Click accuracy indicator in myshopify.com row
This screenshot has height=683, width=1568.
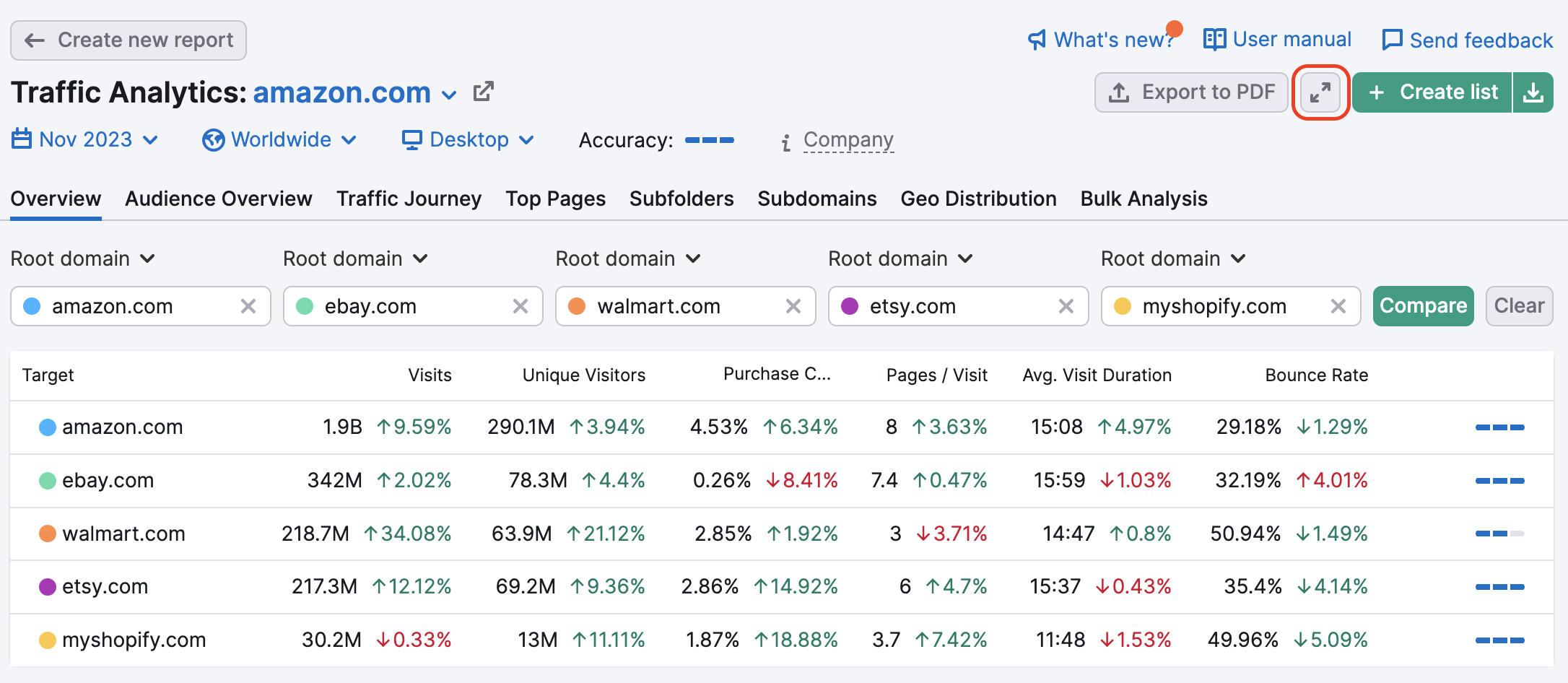[1500, 640]
